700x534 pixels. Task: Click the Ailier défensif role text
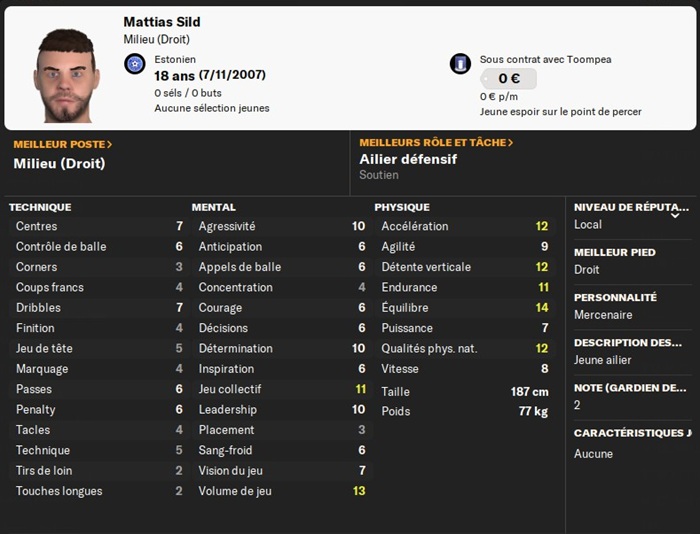(x=408, y=159)
